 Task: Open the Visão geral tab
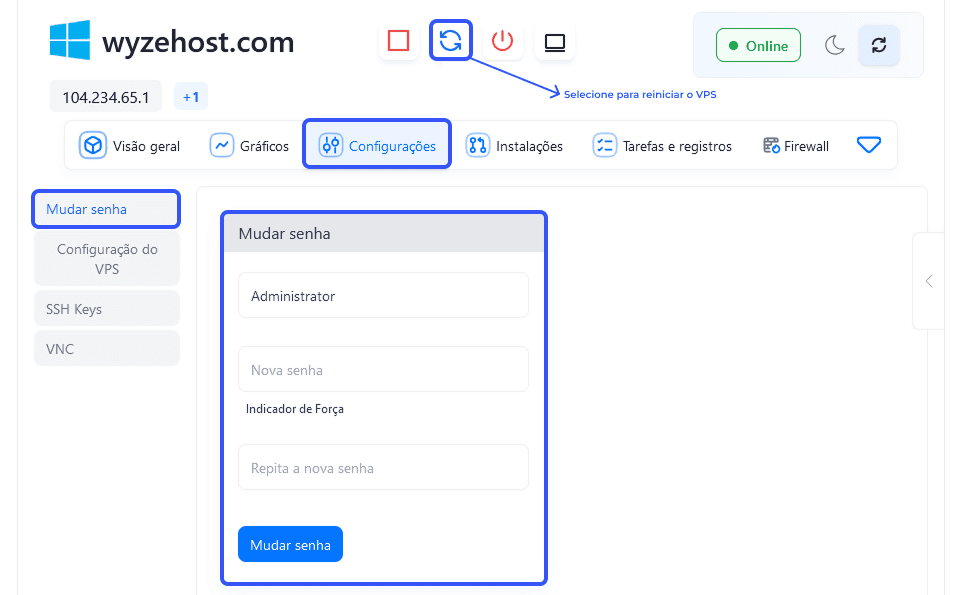129,146
